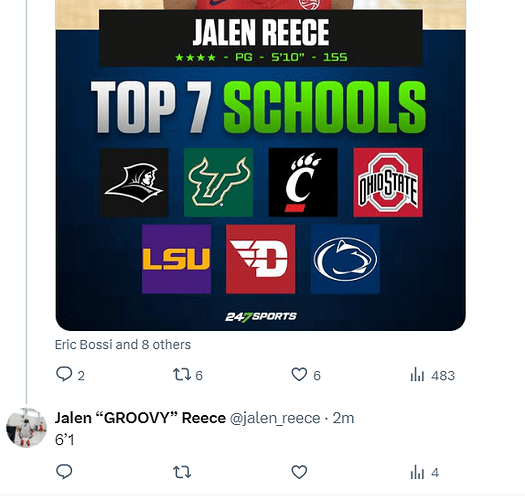Click the Dayton Flyers logo tile
Viewport: 525px width, 500px height.
[261, 259]
